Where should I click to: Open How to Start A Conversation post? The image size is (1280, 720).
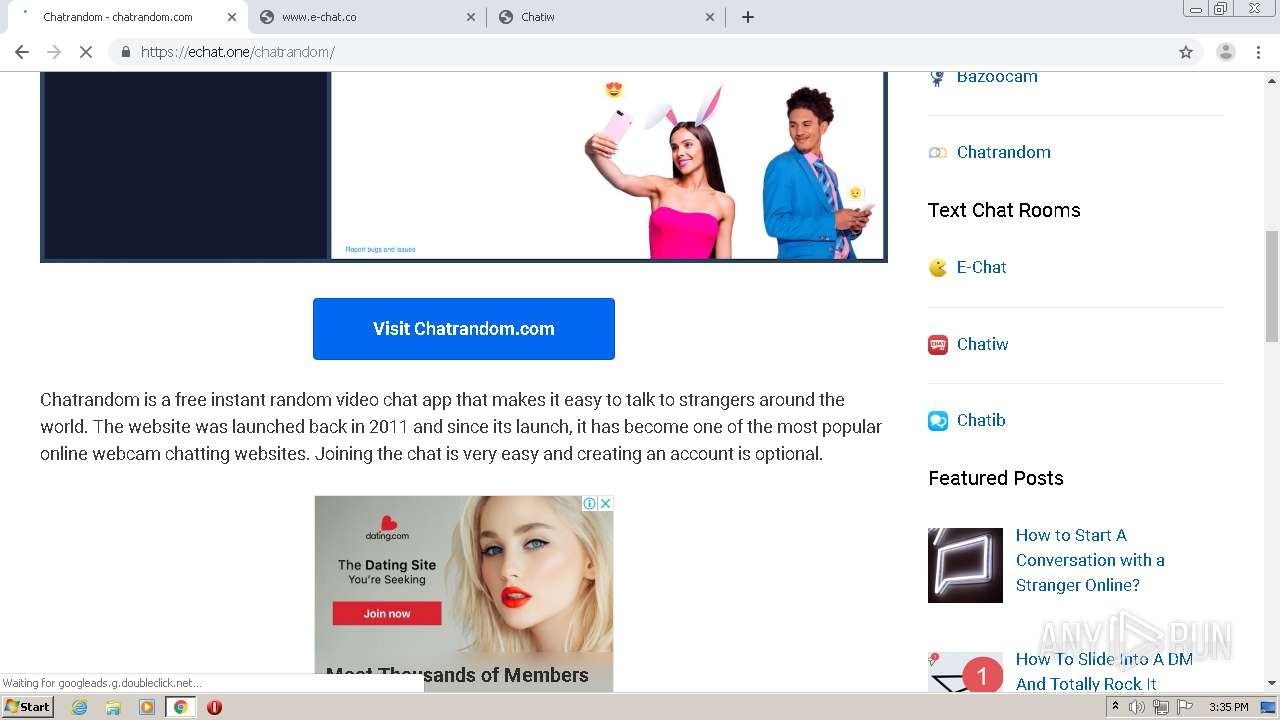coord(1090,560)
